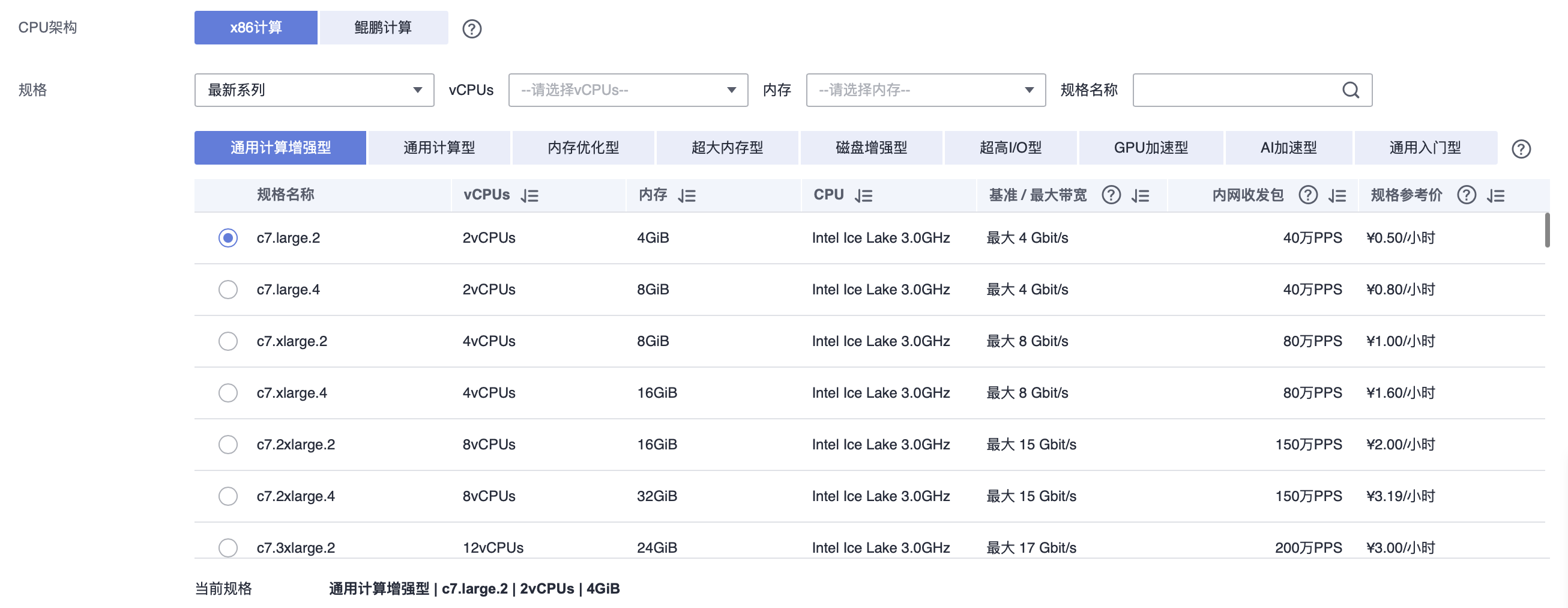Select 鲲鹏计算 architecture button

click(384, 28)
